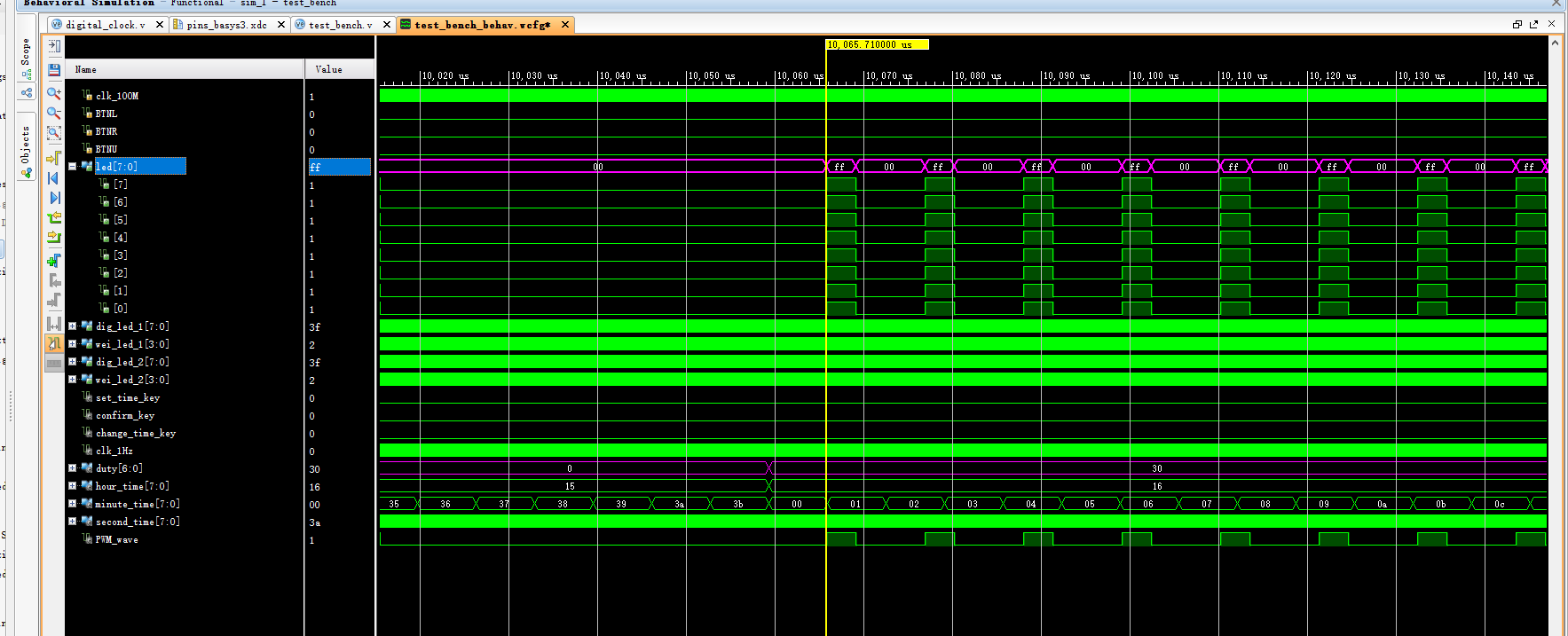
Task: Switch to test_bench.v tab
Action: click(x=341, y=25)
